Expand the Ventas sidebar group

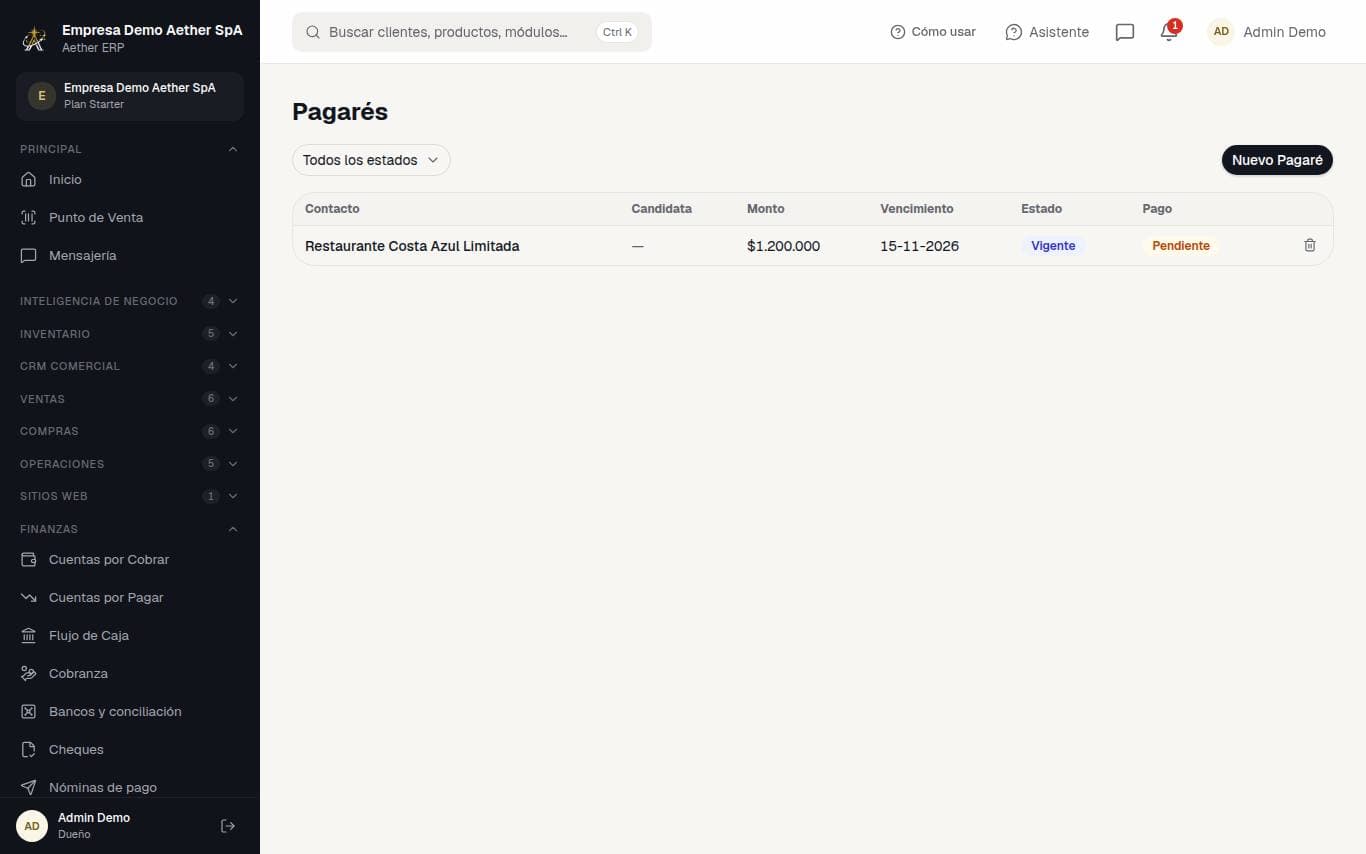click(130, 398)
